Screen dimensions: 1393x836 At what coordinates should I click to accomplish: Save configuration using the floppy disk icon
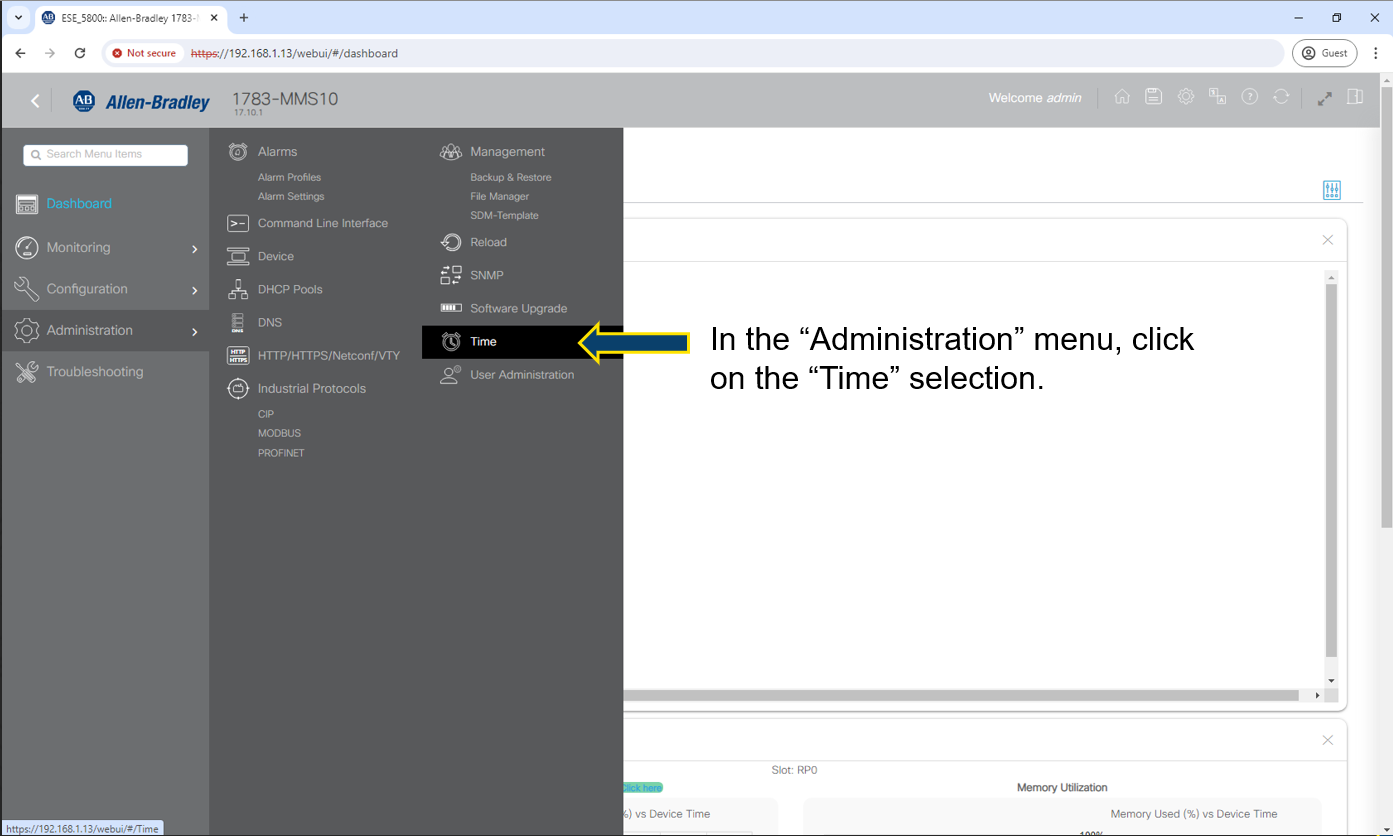point(1153,97)
